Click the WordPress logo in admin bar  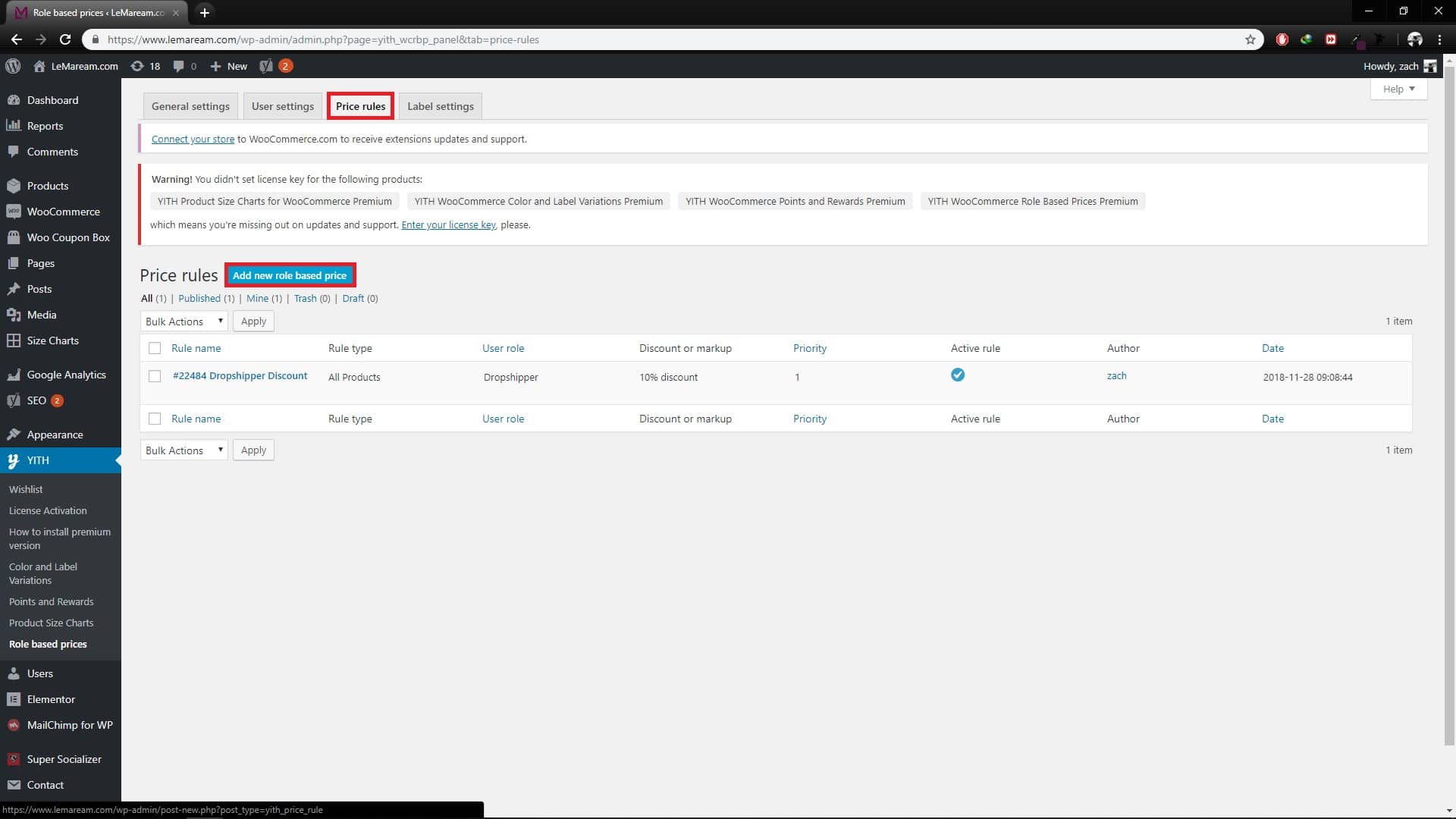click(13, 66)
